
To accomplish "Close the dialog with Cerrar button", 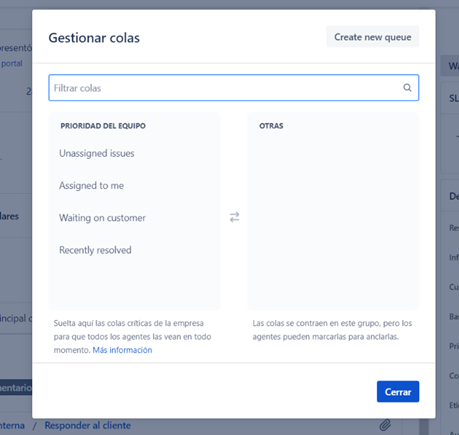I will tap(398, 392).
